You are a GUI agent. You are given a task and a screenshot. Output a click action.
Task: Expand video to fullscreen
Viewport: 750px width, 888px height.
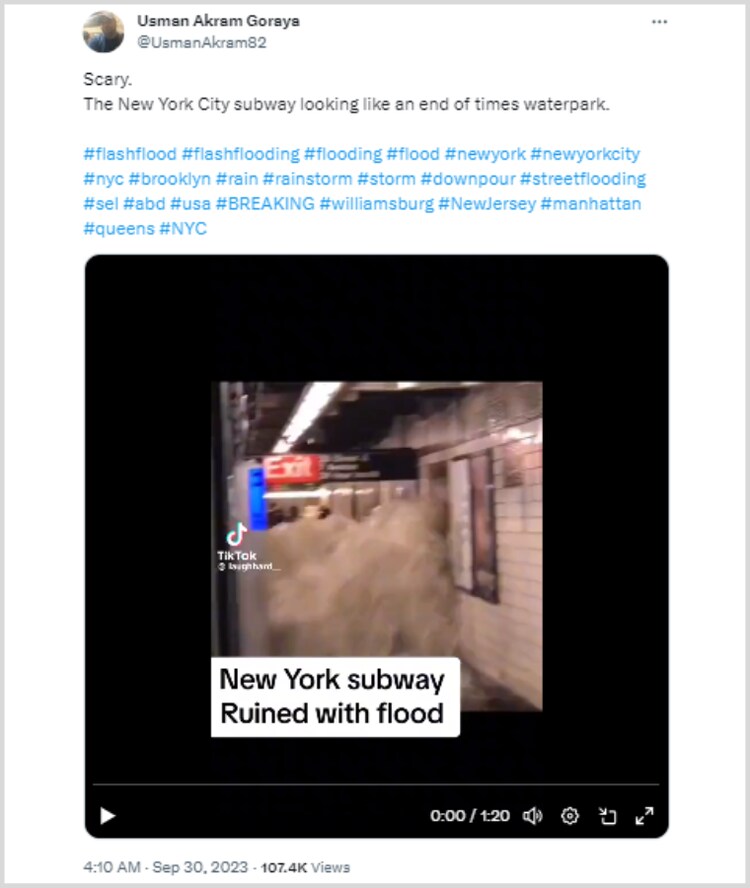coord(645,816)
